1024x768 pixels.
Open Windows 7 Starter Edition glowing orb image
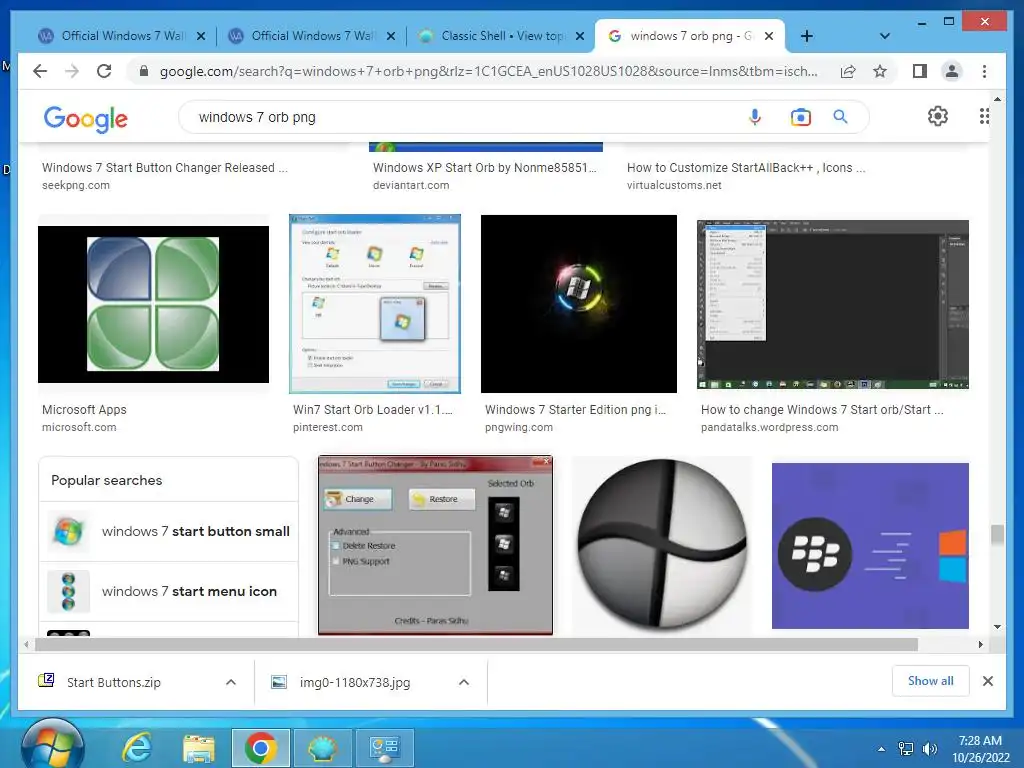579,304
